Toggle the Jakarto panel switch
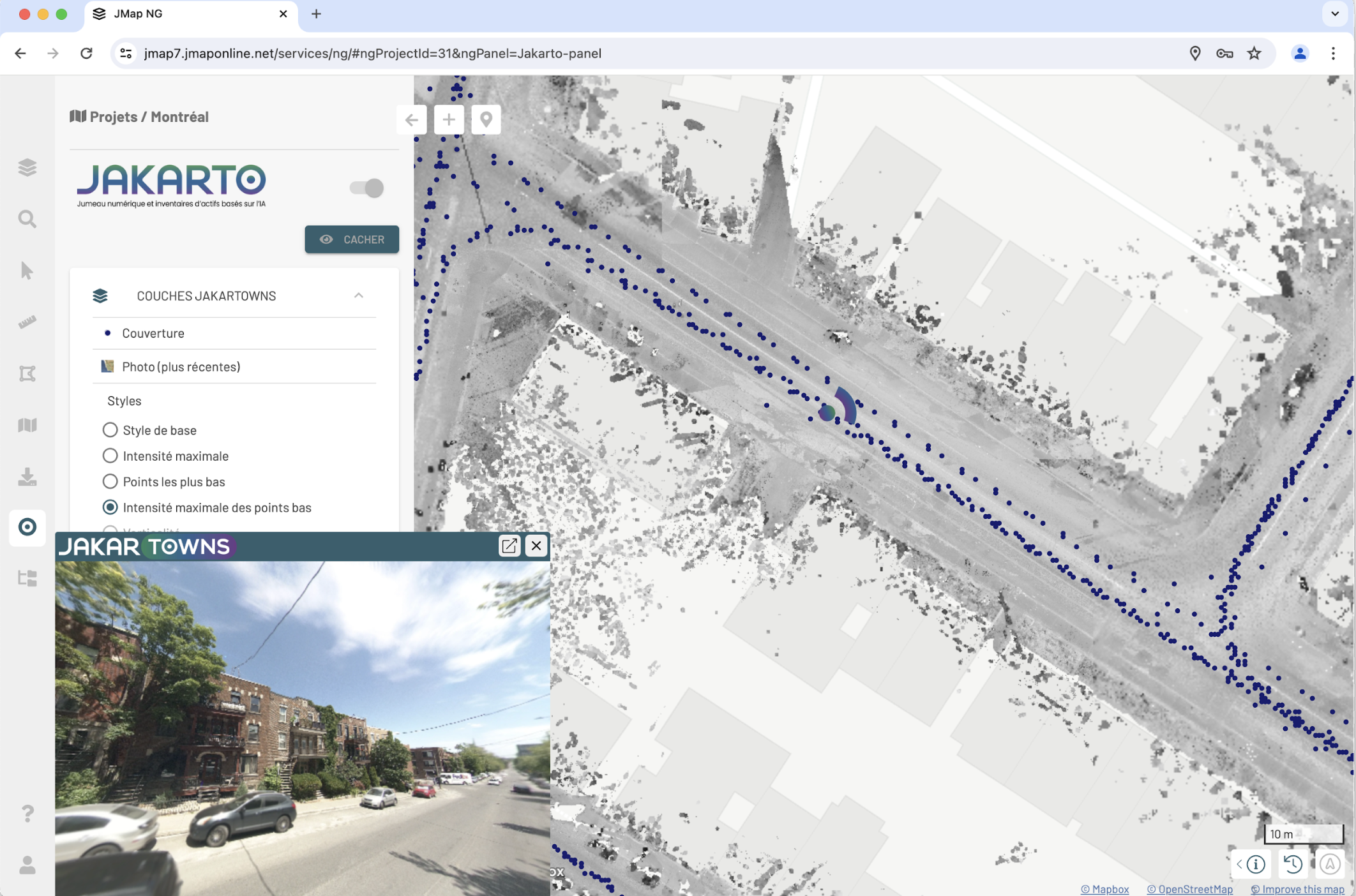This screenshot has height=896, width=1356. pyautogui.click(x=366, y=188)
